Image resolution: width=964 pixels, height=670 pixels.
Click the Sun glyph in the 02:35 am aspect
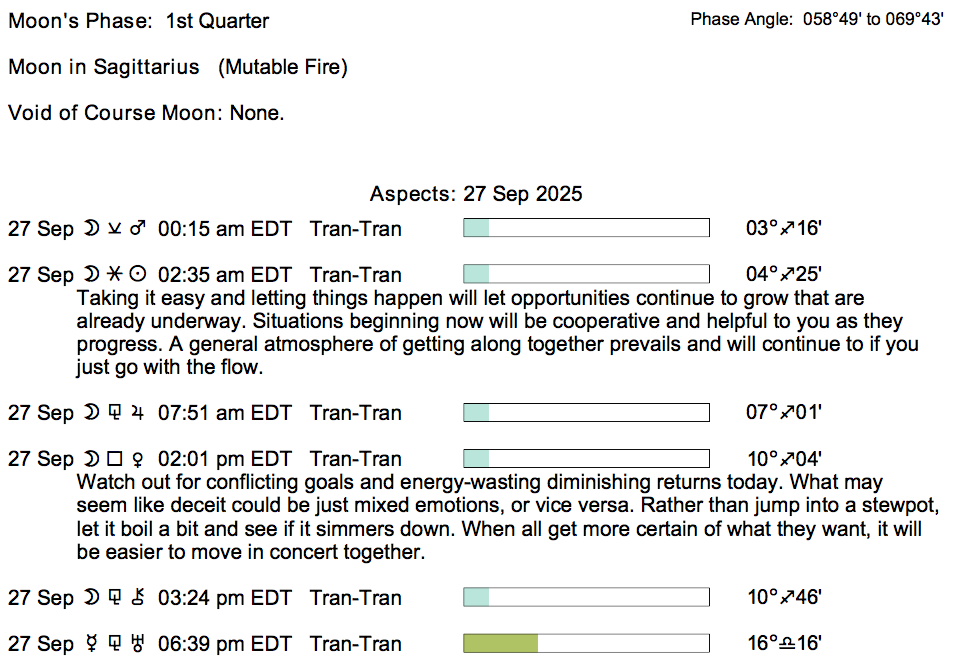(139, 275)
